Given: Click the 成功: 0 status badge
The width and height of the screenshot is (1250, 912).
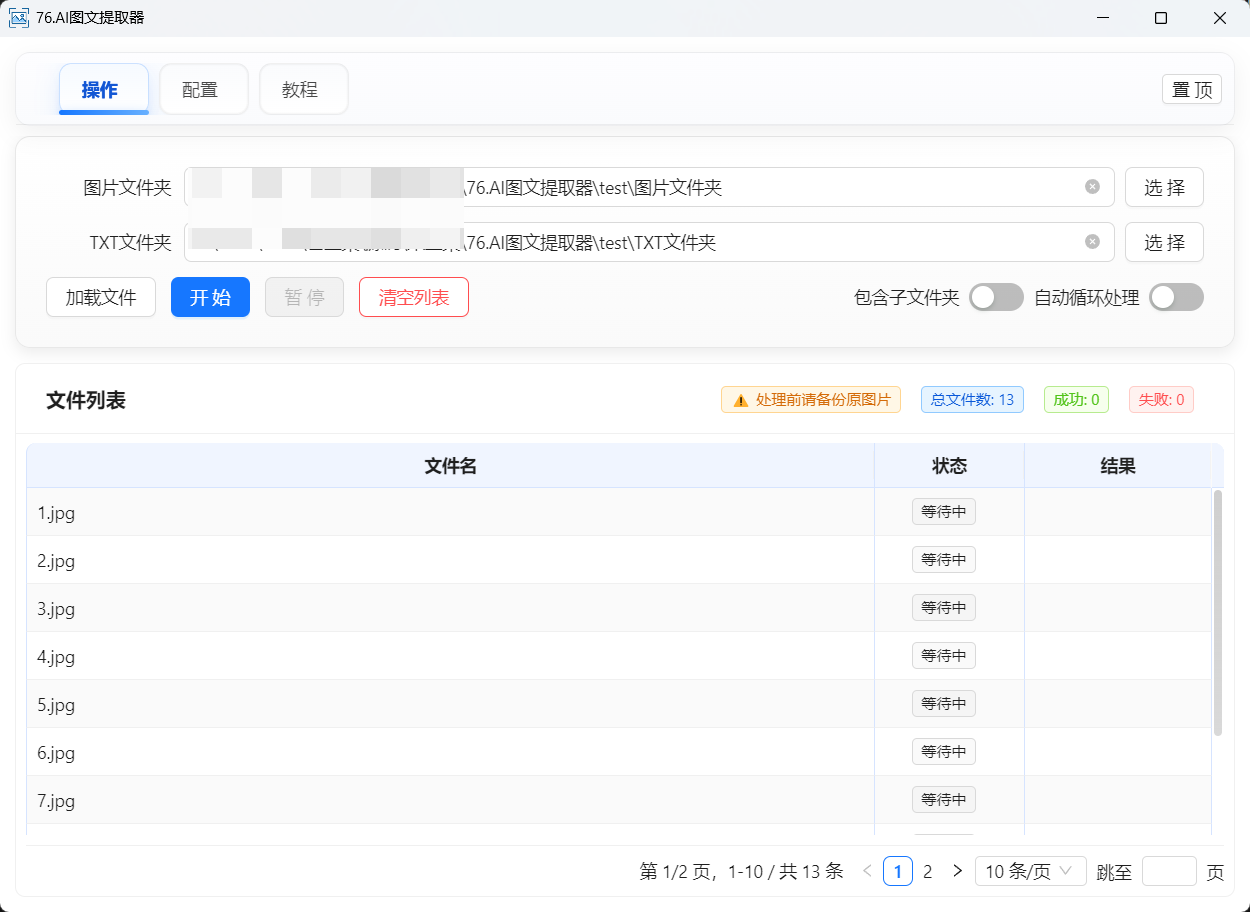Looking at the screenshot, I should click(x=1076, y=399).
